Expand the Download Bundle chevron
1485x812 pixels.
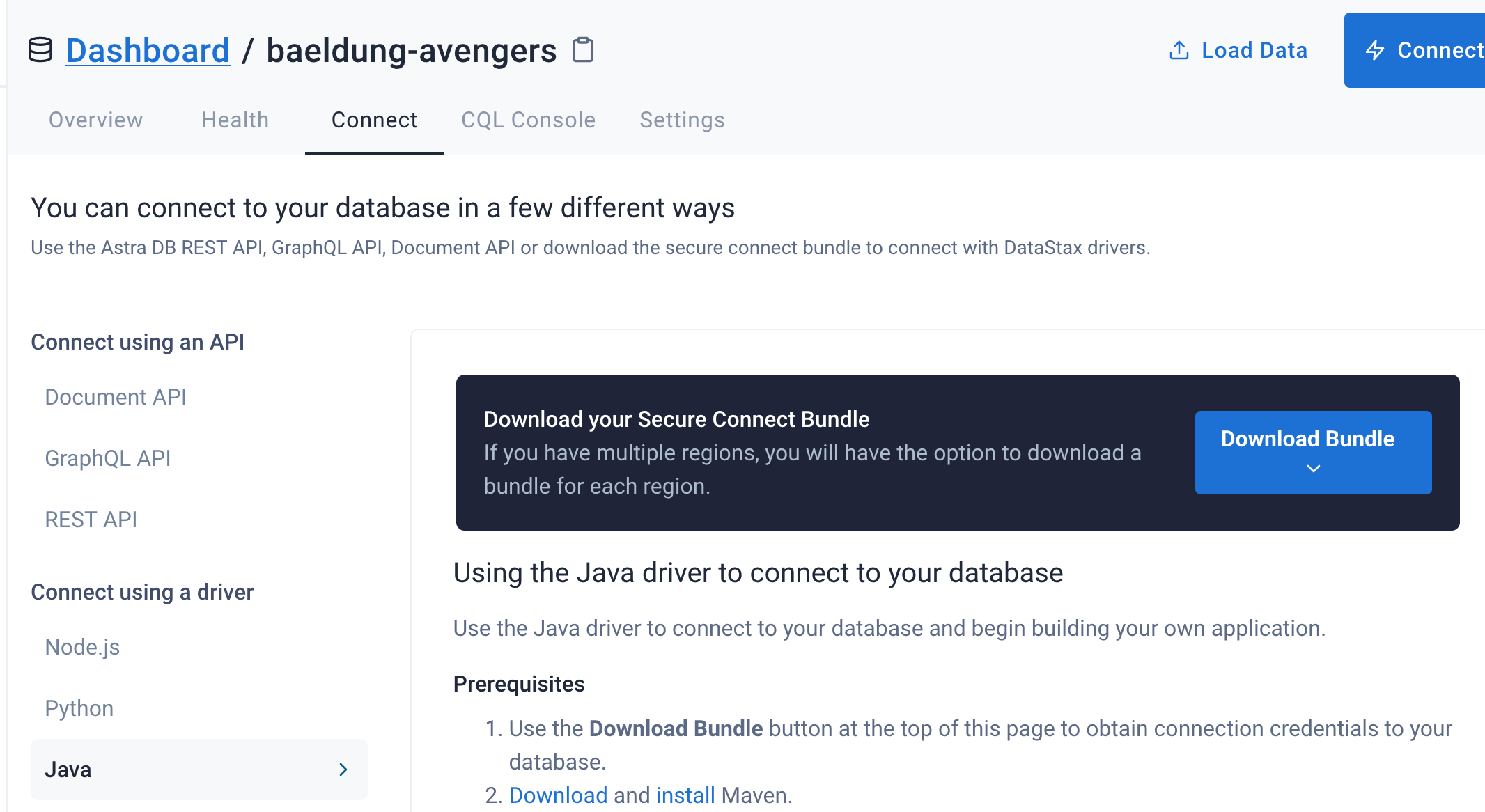pyautogui.click(x=1313, y=469)
